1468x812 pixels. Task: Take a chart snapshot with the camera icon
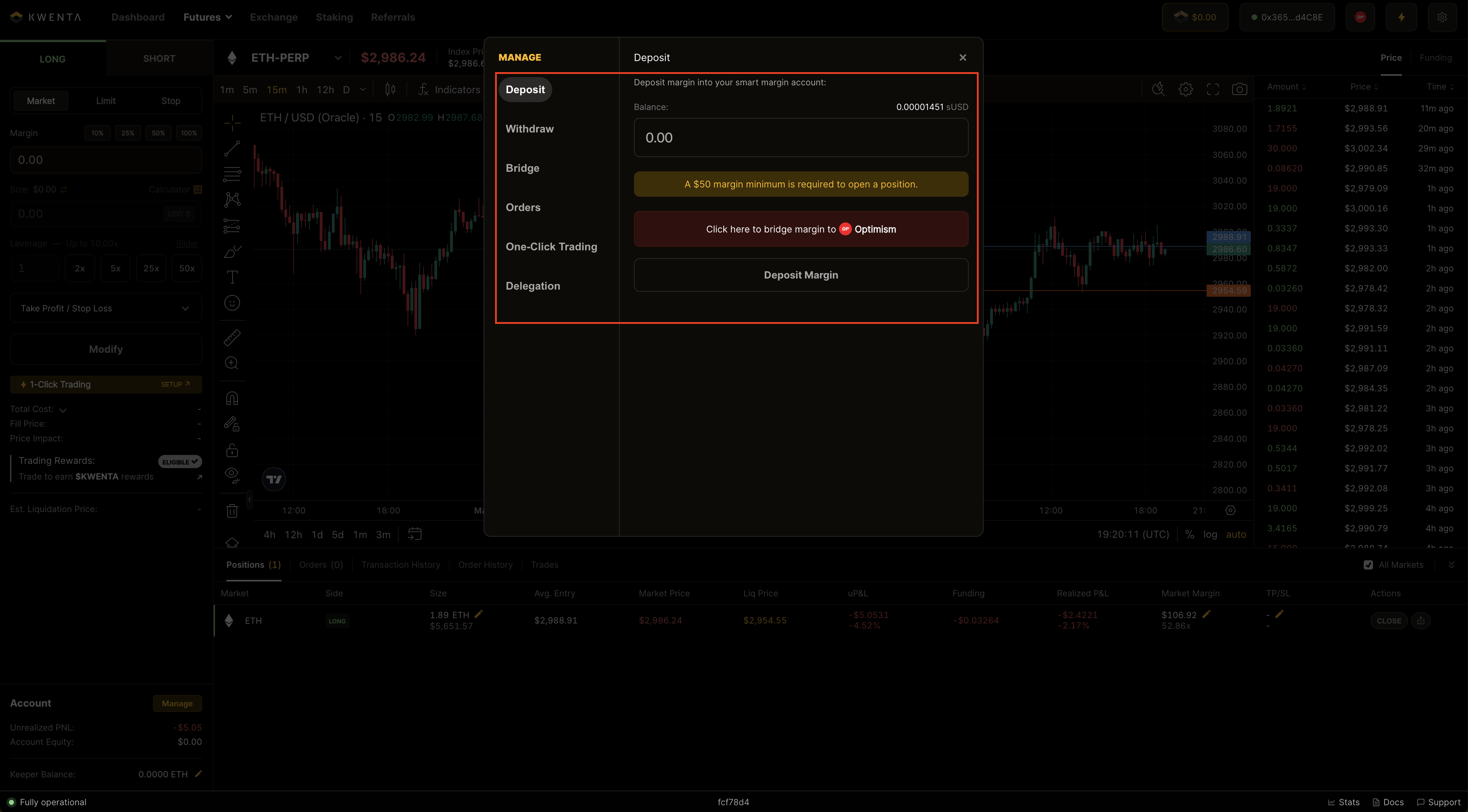tap(1239, 90)
